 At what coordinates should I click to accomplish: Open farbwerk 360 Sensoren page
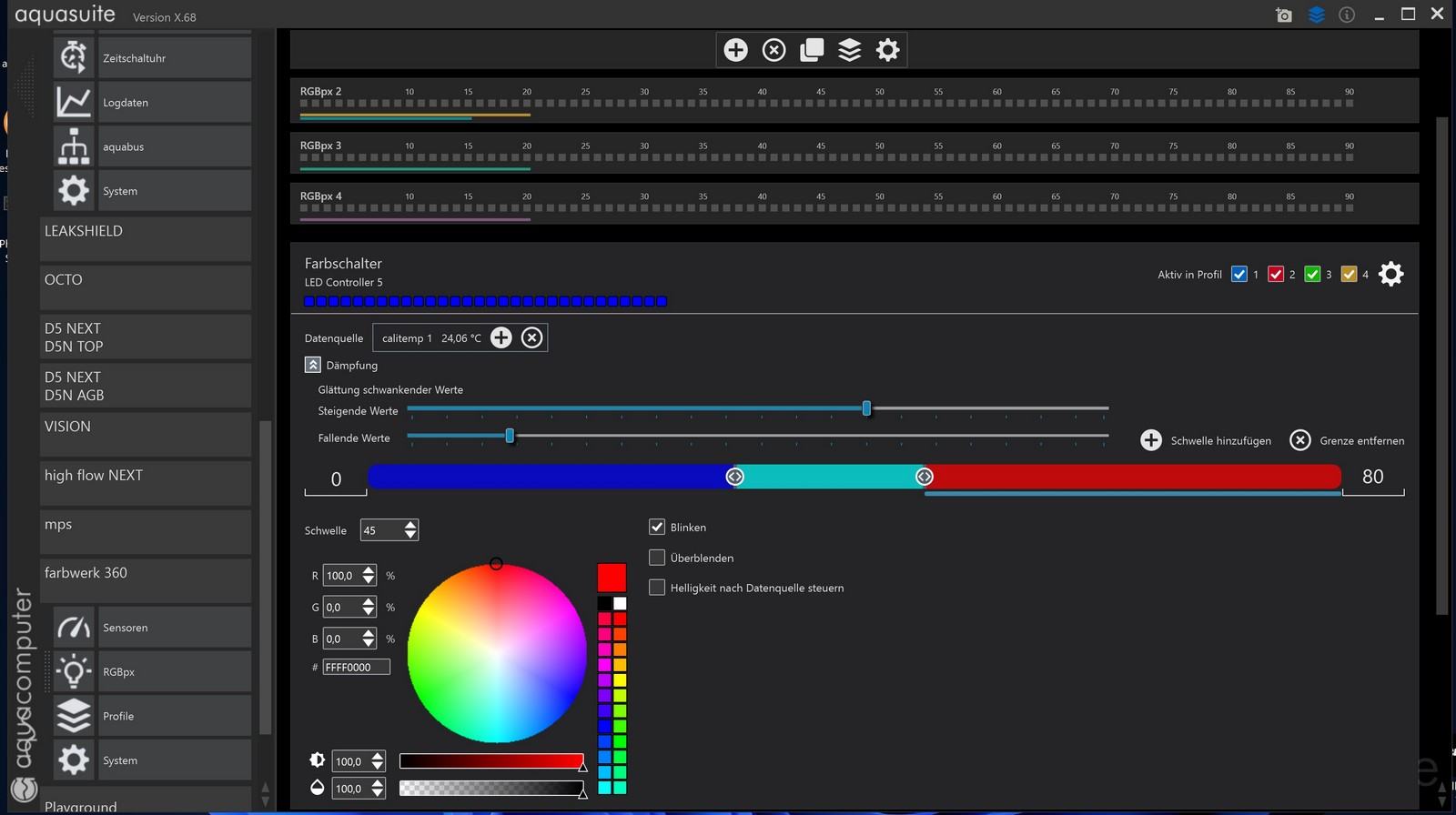(152, 628)
